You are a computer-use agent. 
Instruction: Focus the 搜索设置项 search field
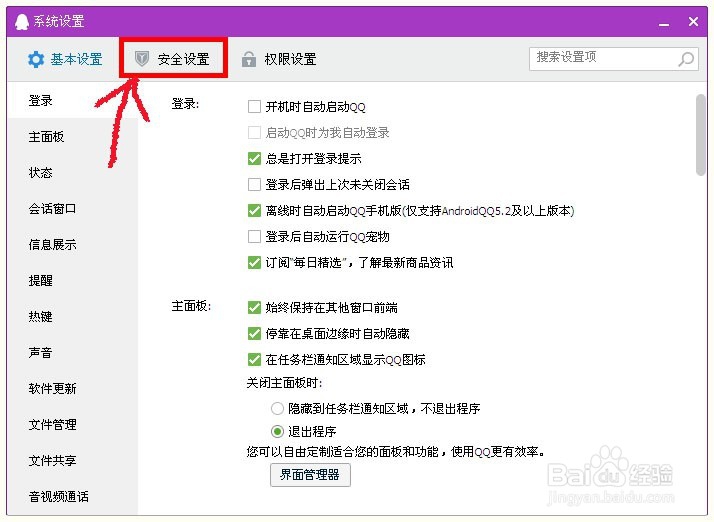[x=614, y=59]
